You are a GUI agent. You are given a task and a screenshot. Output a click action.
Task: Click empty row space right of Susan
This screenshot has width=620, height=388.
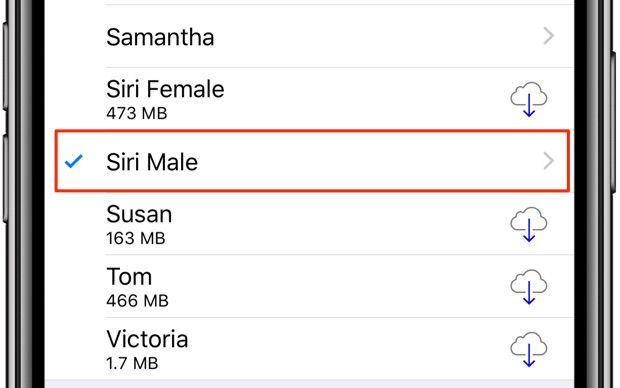pyautogui.click(x=340, y=224)
